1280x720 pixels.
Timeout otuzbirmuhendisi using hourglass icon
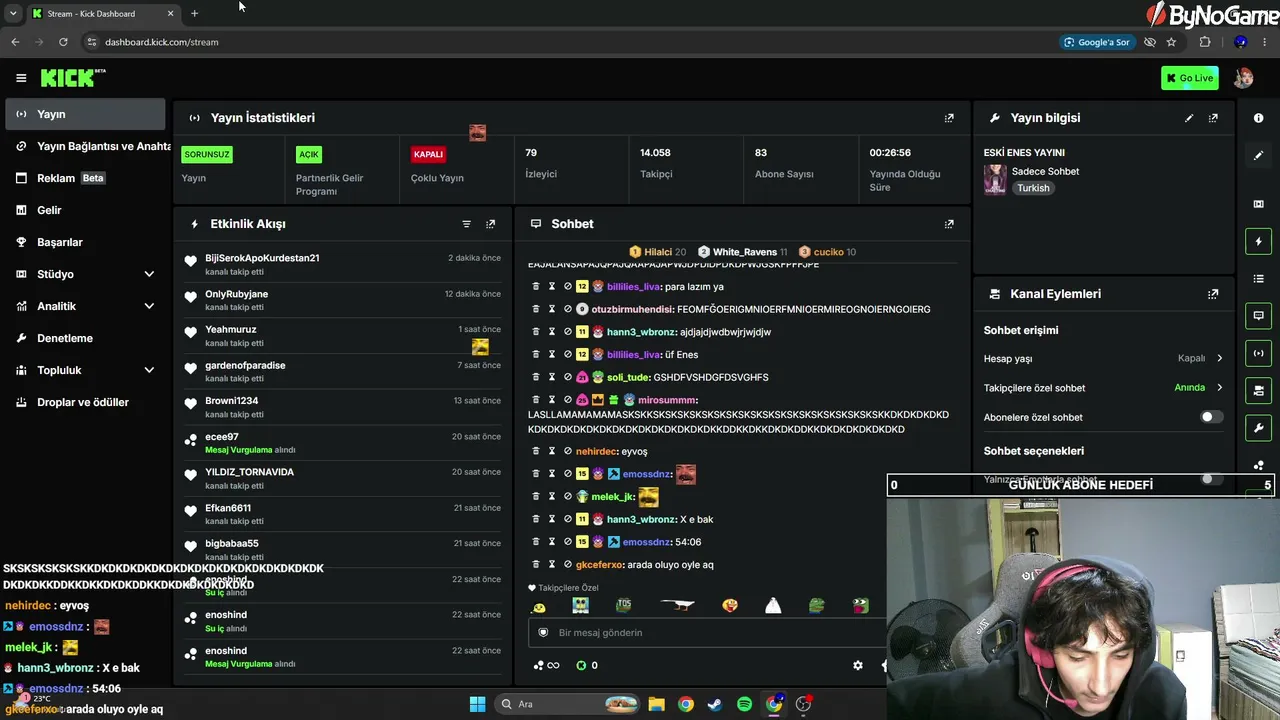pyautogui.click(x=551, y=309)
